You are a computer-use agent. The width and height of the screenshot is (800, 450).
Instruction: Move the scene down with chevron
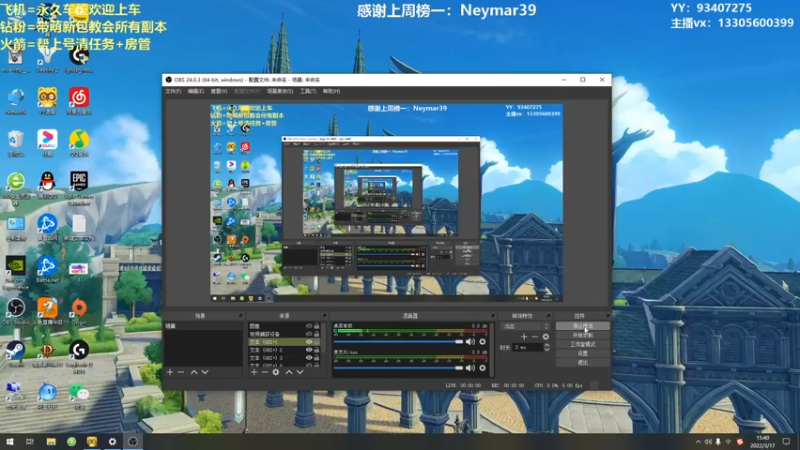[205, 372]
